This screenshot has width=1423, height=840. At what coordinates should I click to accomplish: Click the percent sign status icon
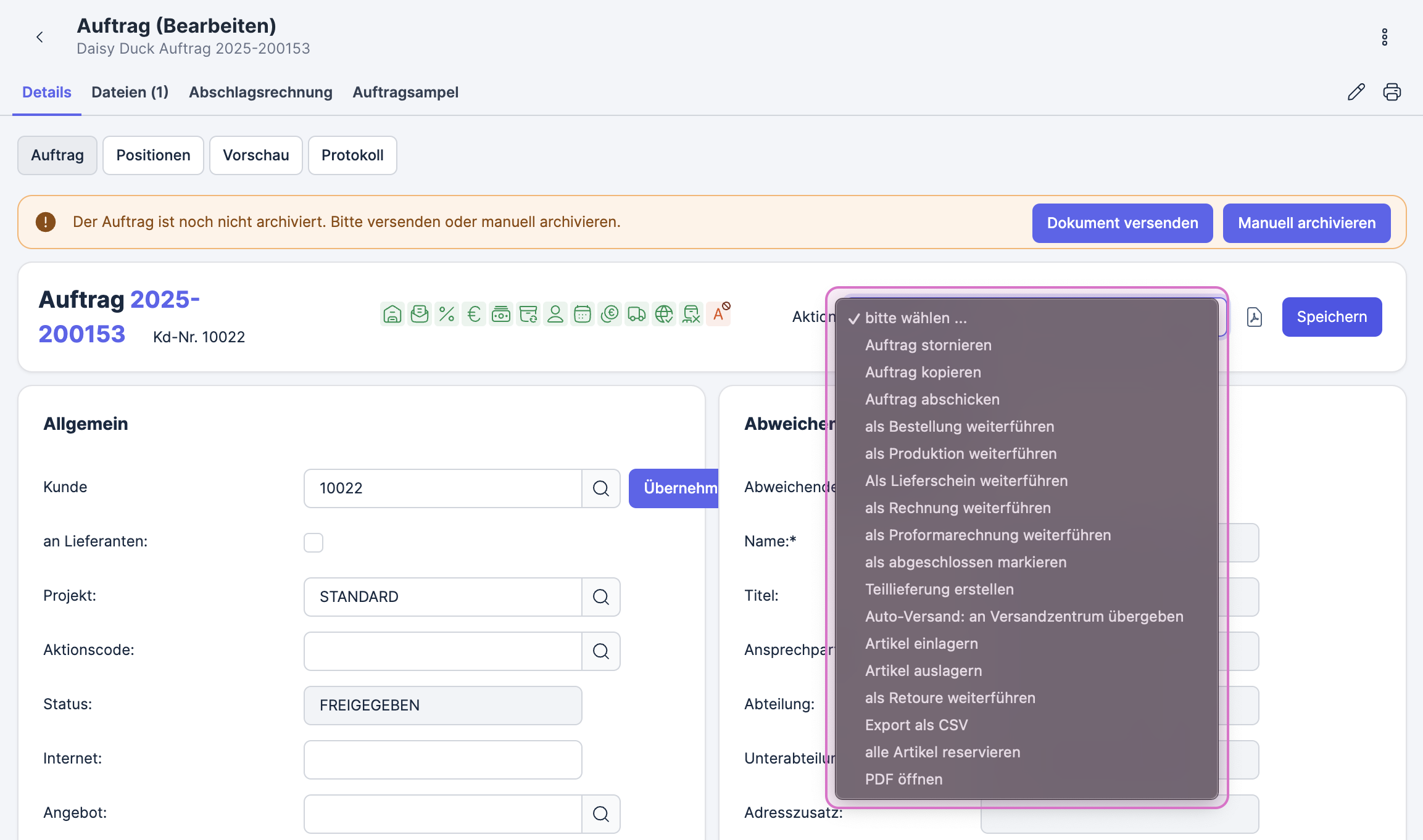point(447,315)
